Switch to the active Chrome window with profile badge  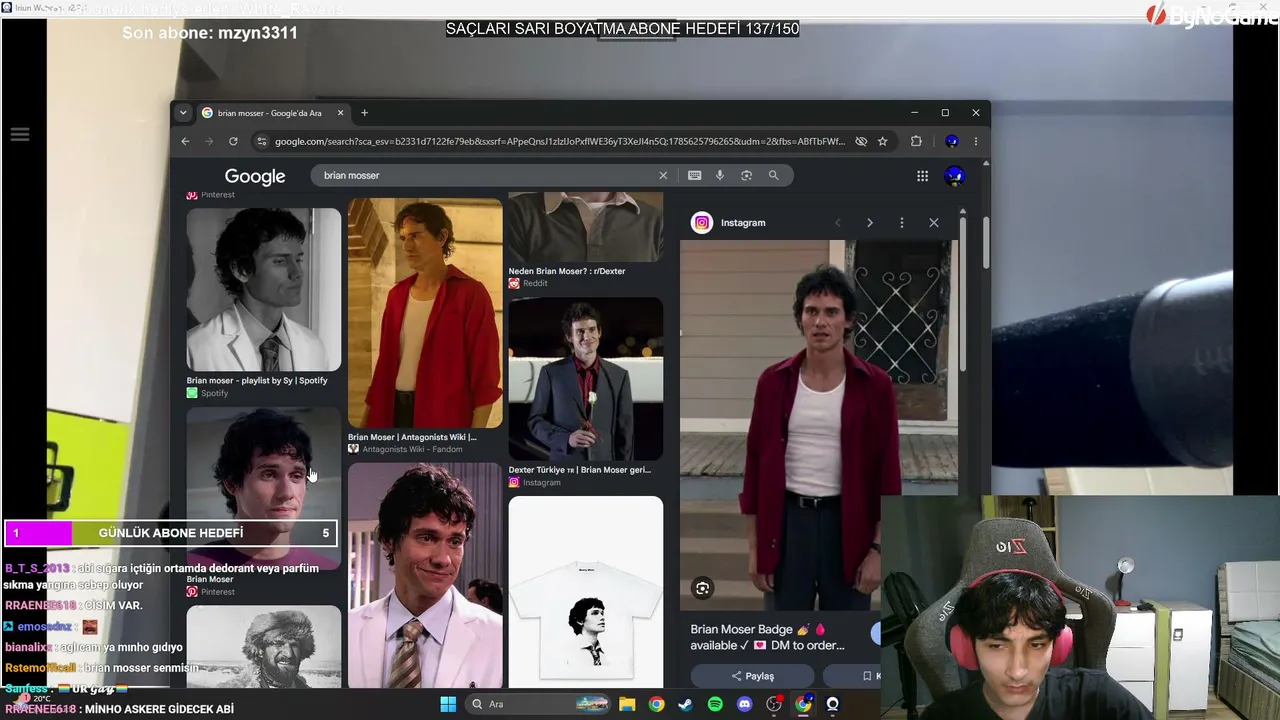tap(803, 704)
